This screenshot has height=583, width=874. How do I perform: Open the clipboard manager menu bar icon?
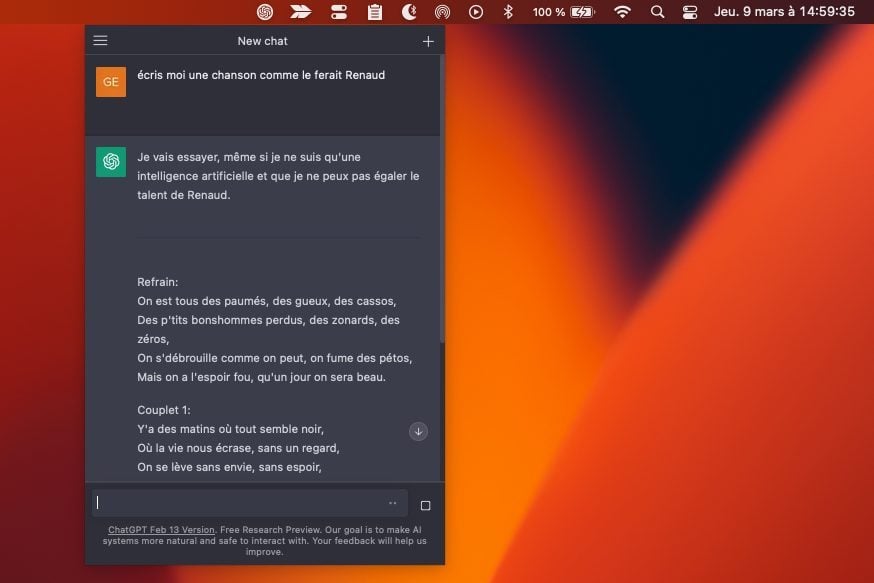[375, 12]
